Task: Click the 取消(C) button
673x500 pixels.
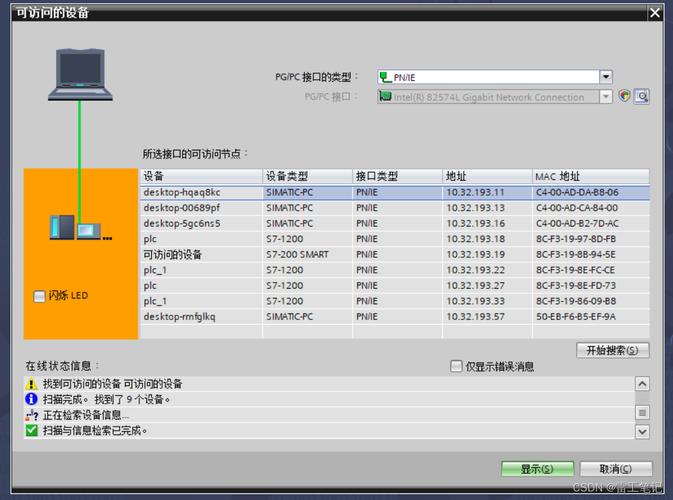Action: [x=616, y=469]
